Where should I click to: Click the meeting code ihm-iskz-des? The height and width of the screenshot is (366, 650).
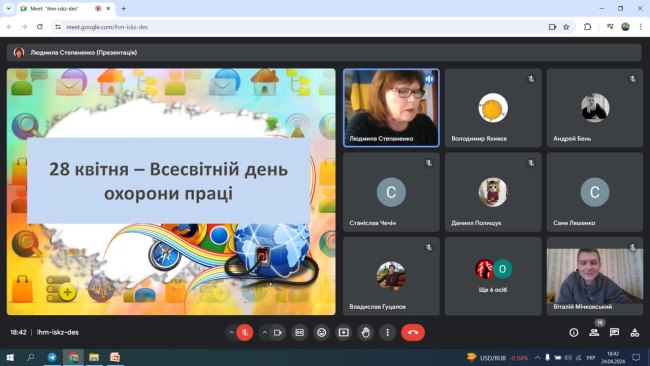tap(58, 332)
